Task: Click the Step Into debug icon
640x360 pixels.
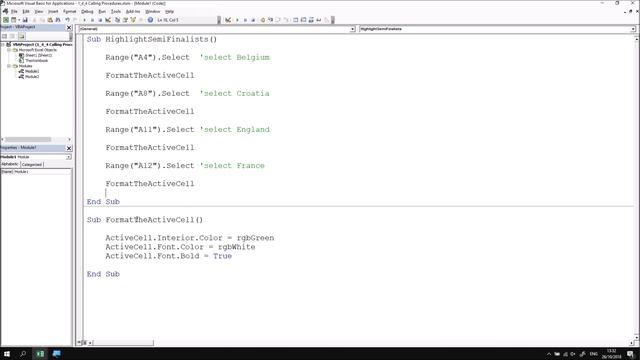Action: (270, 20)
